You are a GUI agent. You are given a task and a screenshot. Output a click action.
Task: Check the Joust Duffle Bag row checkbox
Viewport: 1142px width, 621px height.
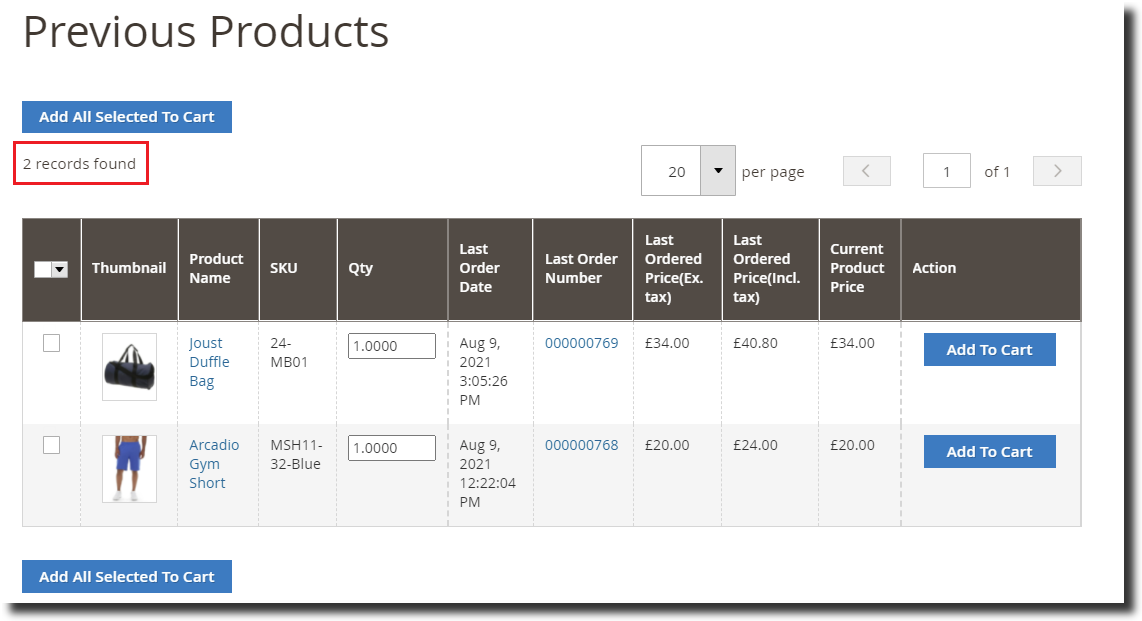[x=51, y=343]
